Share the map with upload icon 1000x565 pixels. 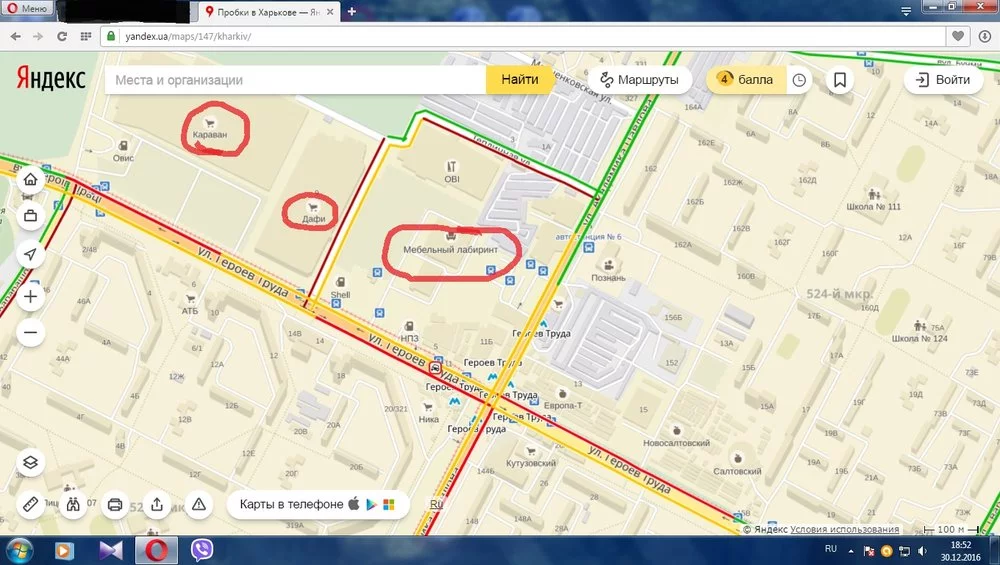coord(157,504)
